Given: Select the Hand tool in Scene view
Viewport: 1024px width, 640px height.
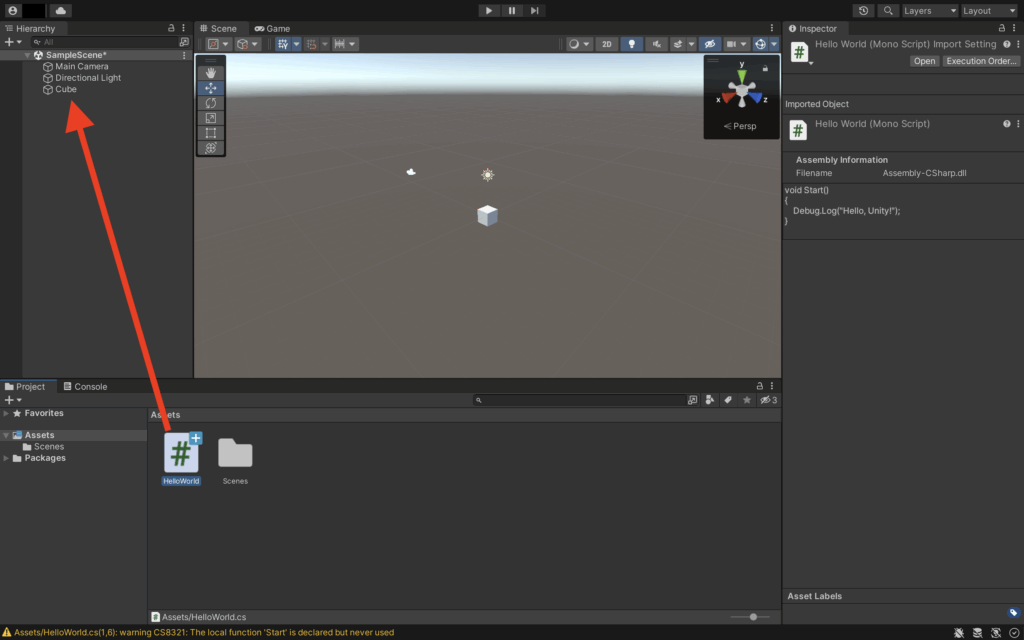Looking at the screenshot, I should (x=210, y=73).
